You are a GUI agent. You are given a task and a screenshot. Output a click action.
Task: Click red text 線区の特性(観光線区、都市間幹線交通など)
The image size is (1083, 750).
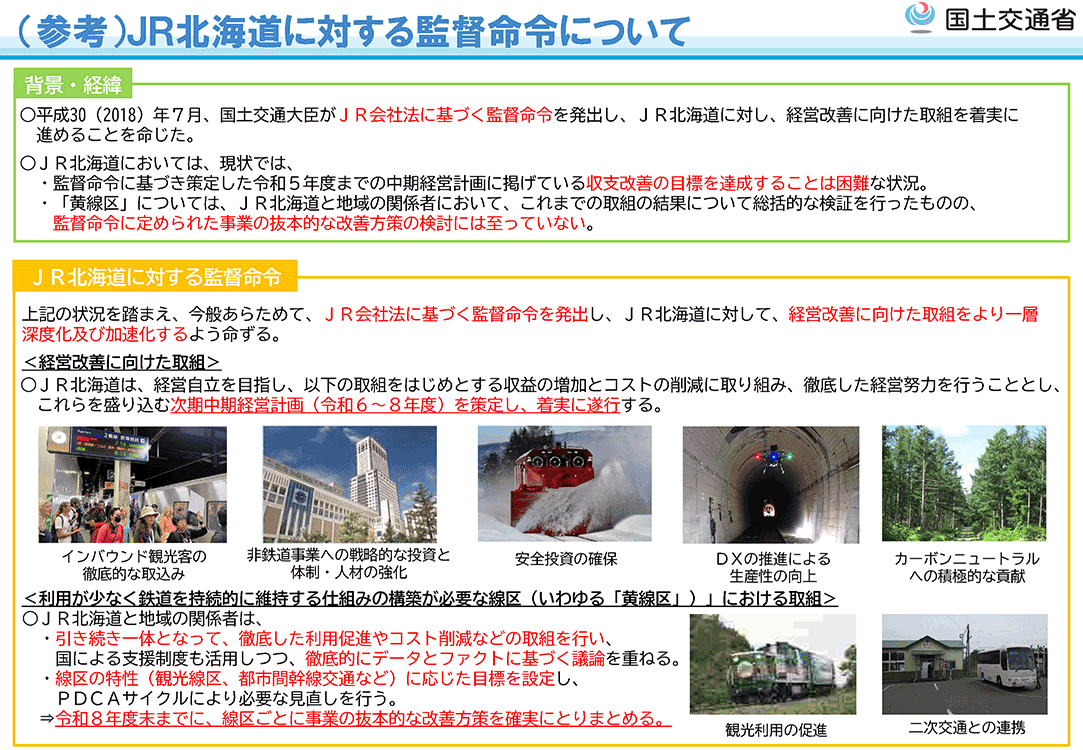tap(228, 678)
